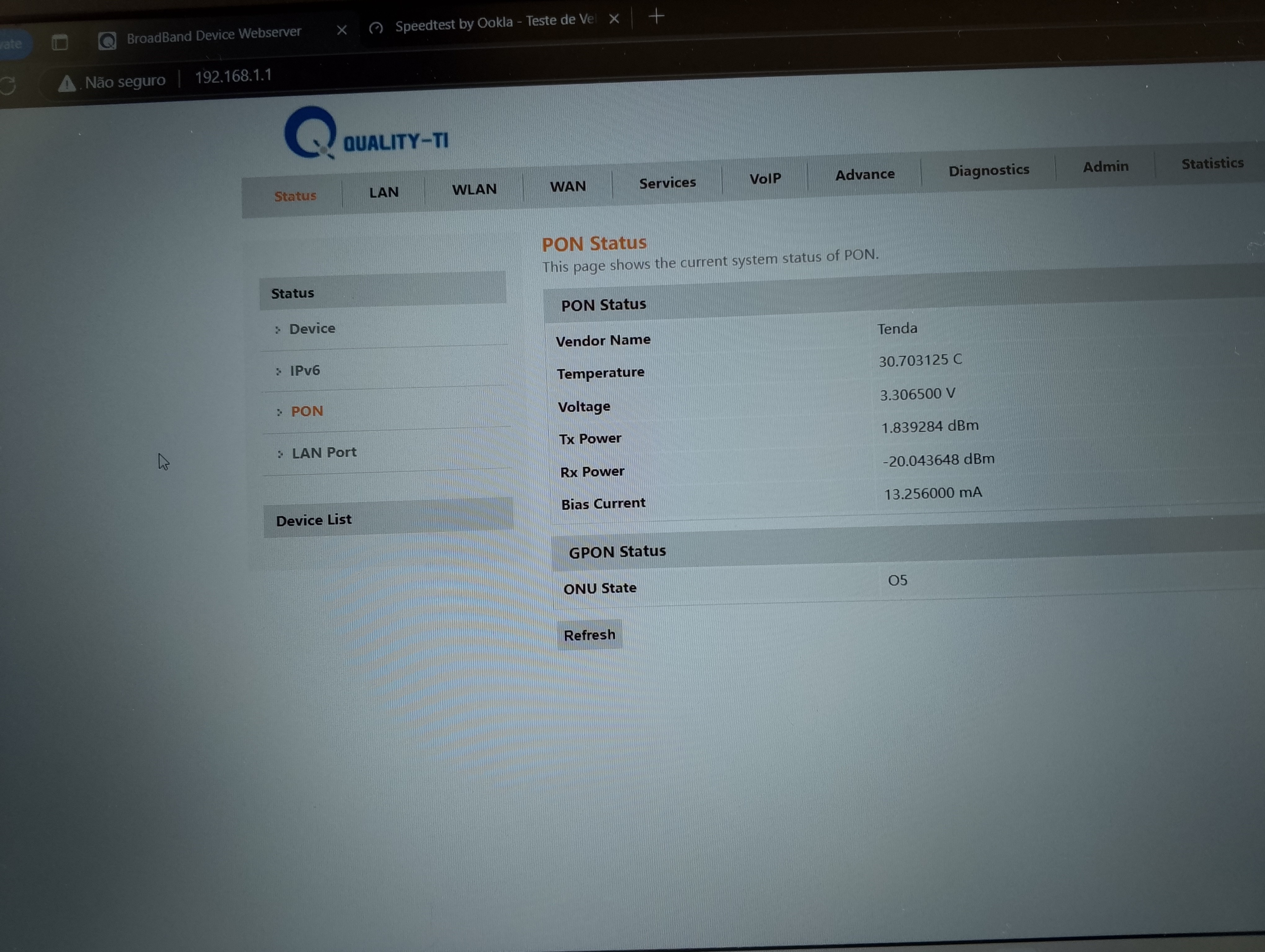Viewport: 1265px width, 952px height.
Task: Open the Statistics menu tab
Action: tap(1212, 163)
